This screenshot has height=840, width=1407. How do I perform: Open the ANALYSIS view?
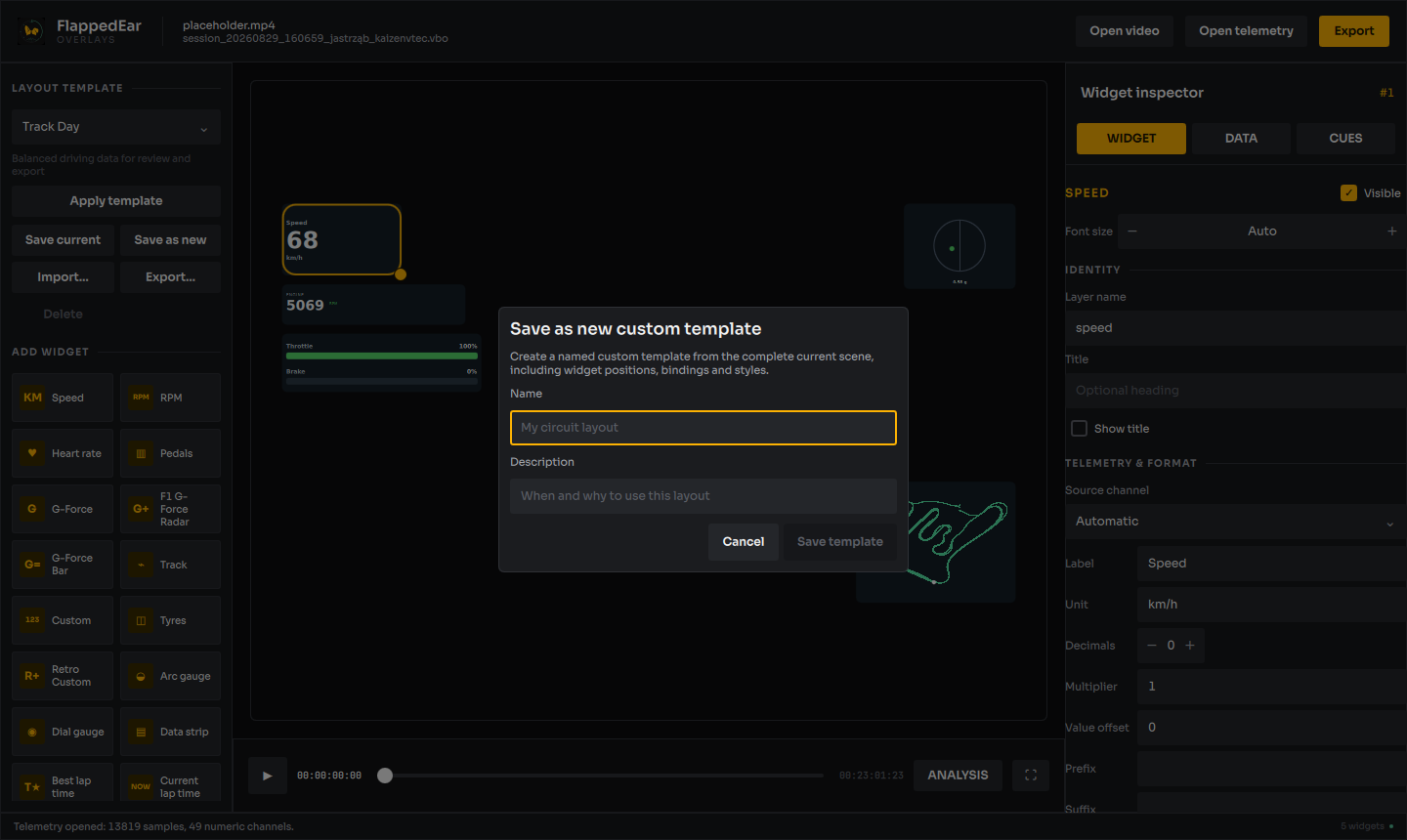point(958,776)
